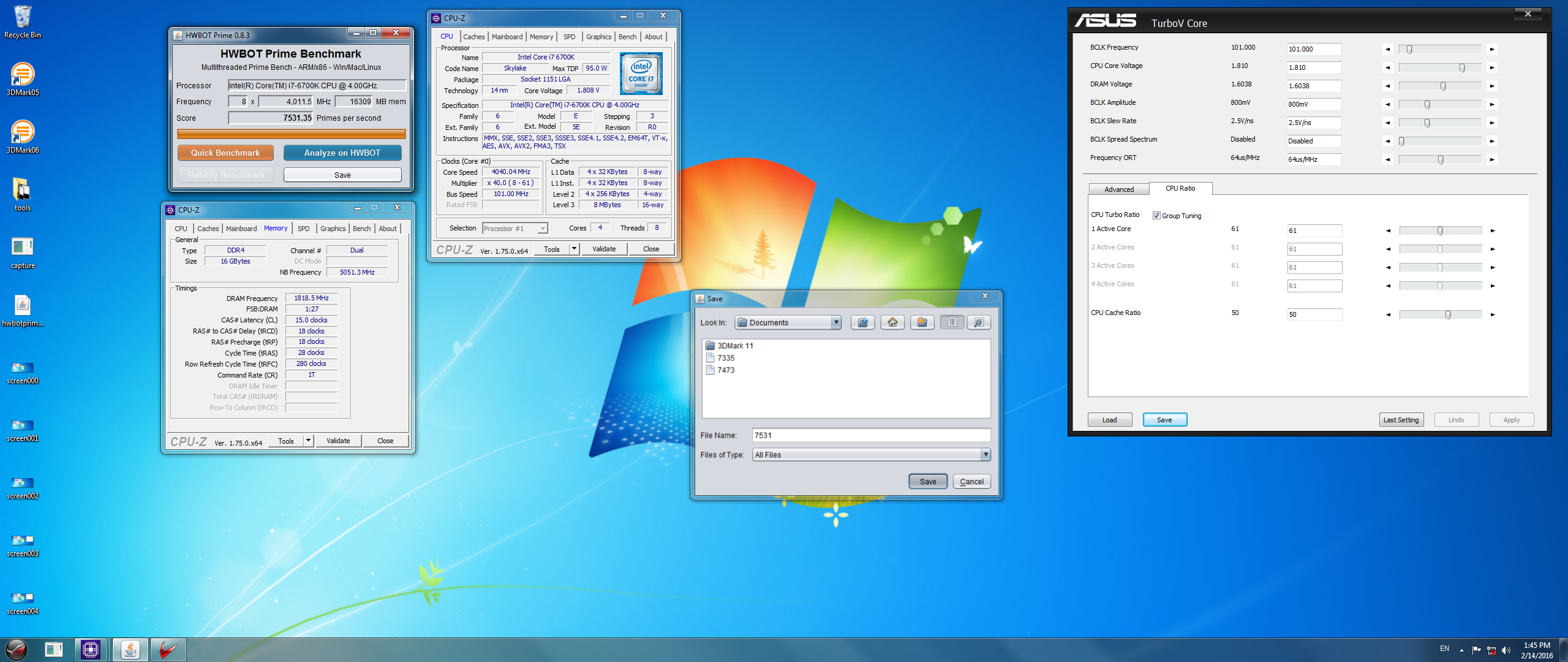This screenshot has height=662, width=1568.
Task: Toggle Group Tuning checkbox in TurboV Core
Action: (1156, 216)
